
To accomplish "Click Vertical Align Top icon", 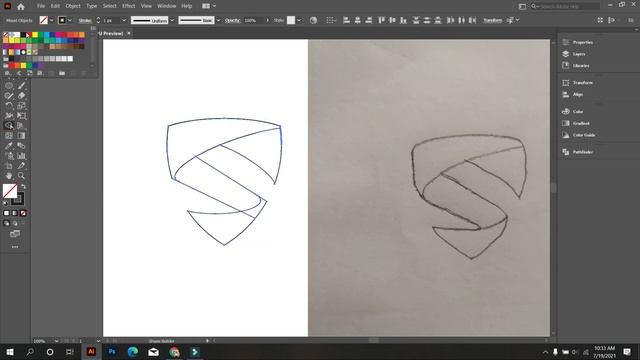I will tap(381, 20).
